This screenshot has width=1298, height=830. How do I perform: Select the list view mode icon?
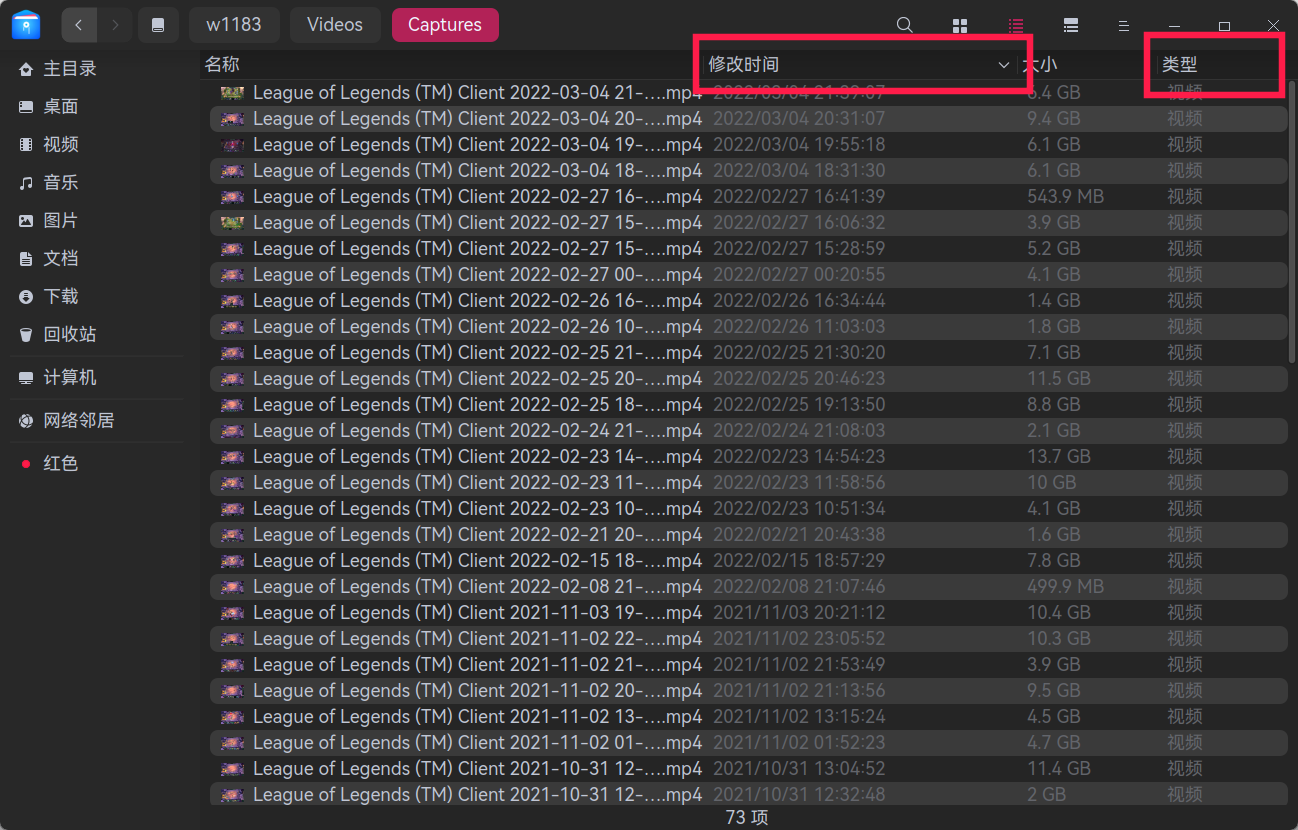point(1016,25)
